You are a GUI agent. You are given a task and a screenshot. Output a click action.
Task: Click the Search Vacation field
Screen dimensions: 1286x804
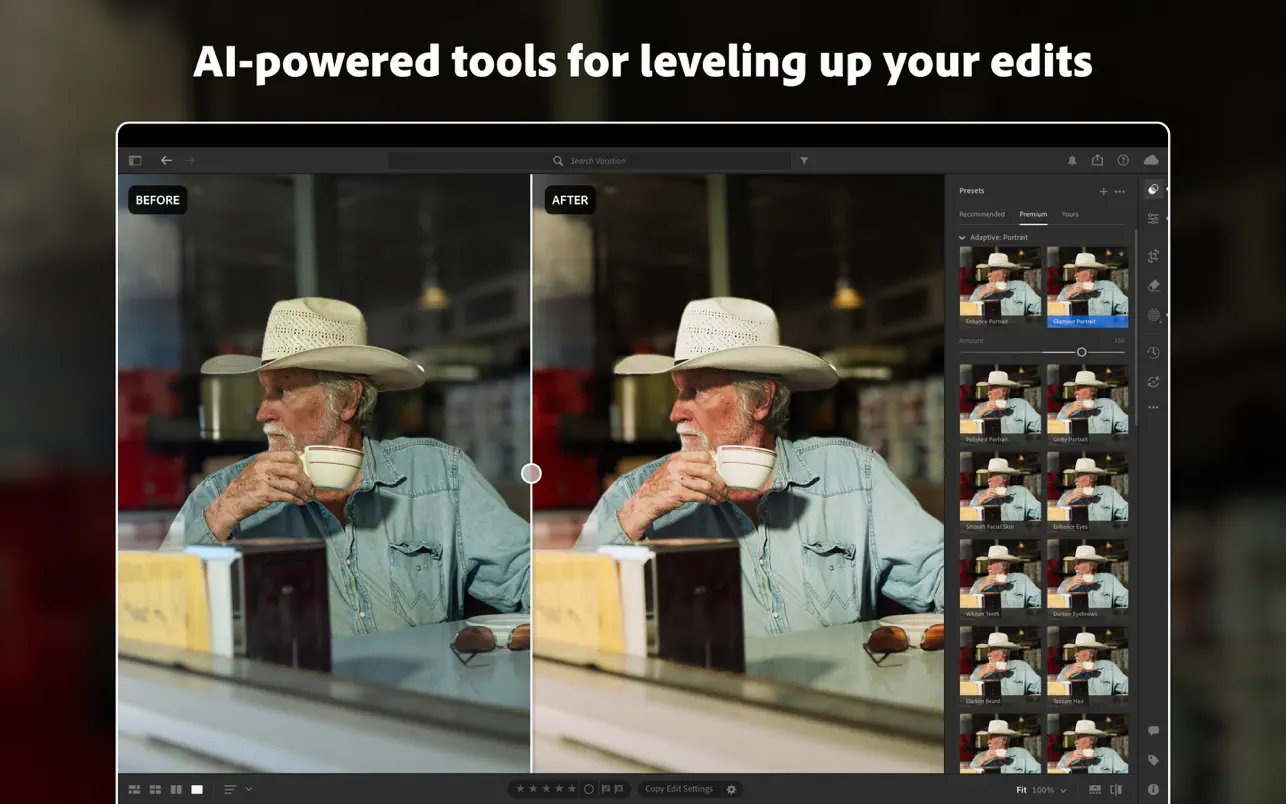pyautogui.click(x=590, y=160)
